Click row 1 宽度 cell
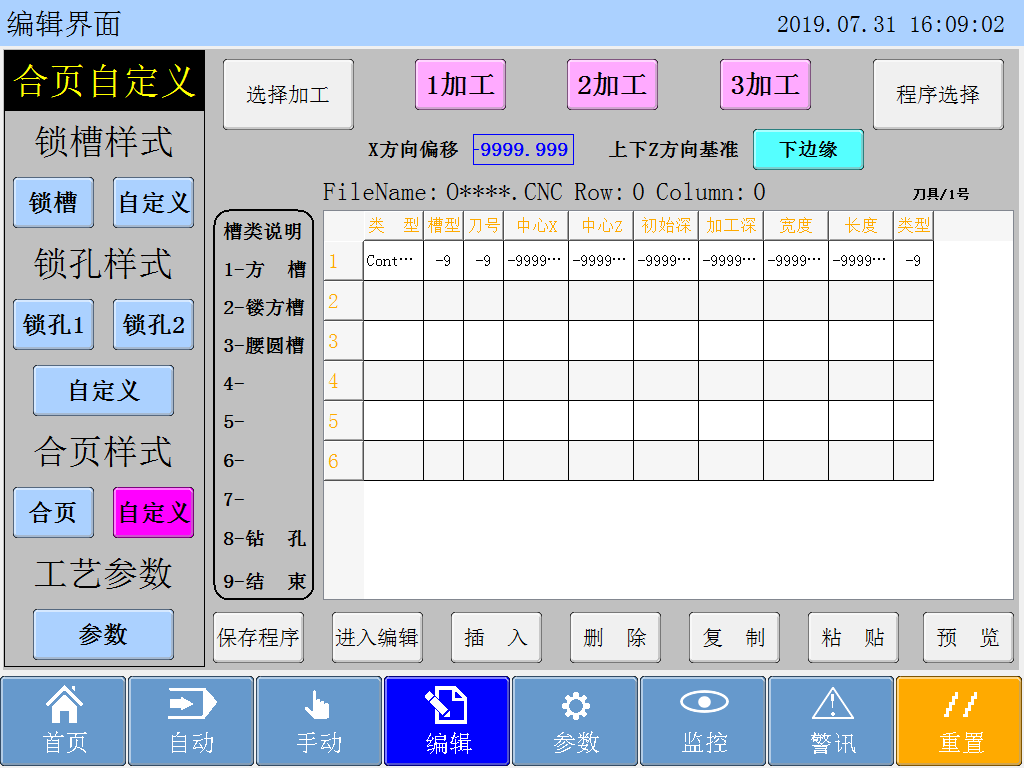The height and width of the screenshot is (768, 1024). point(796,261)
